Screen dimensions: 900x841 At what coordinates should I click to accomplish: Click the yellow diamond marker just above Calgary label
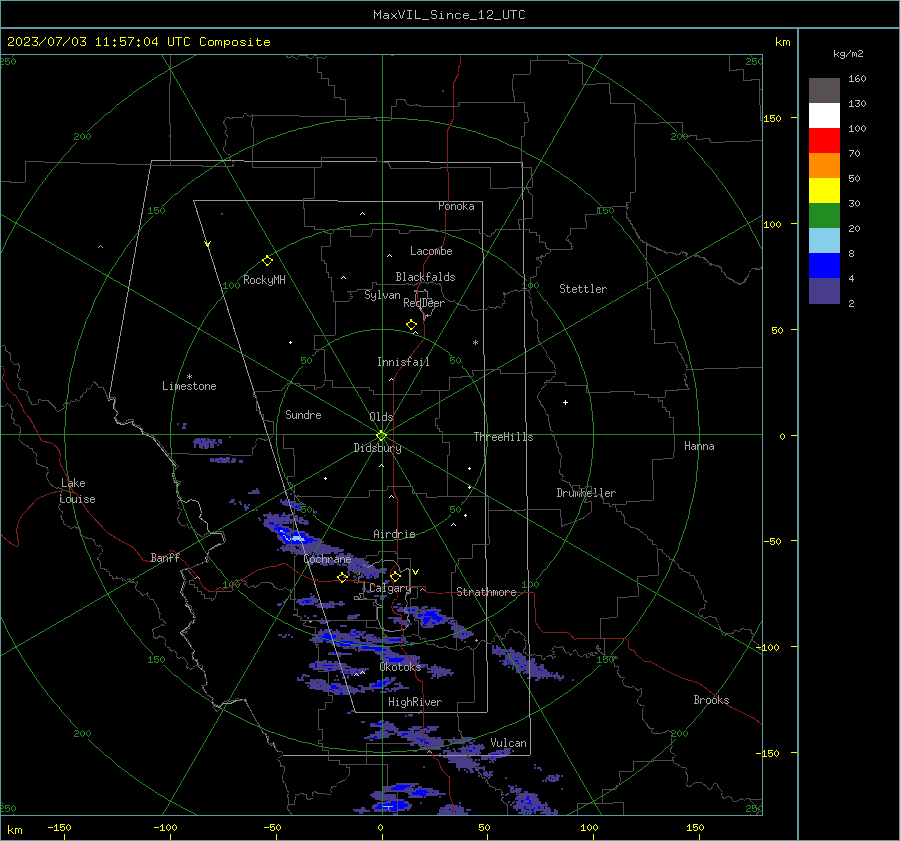395,576
